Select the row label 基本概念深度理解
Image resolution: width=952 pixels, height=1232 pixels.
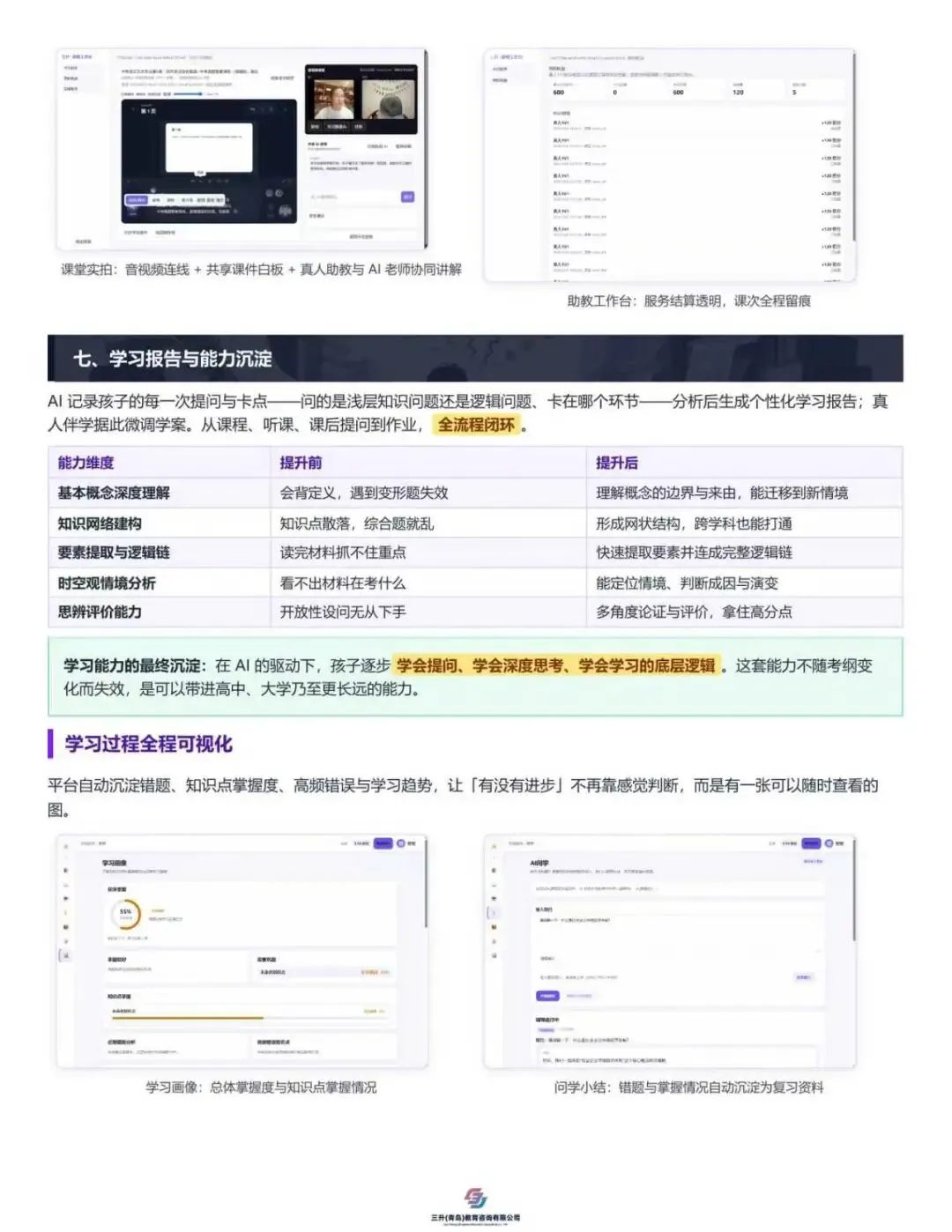pyautogui.click(x=114, y=493)
